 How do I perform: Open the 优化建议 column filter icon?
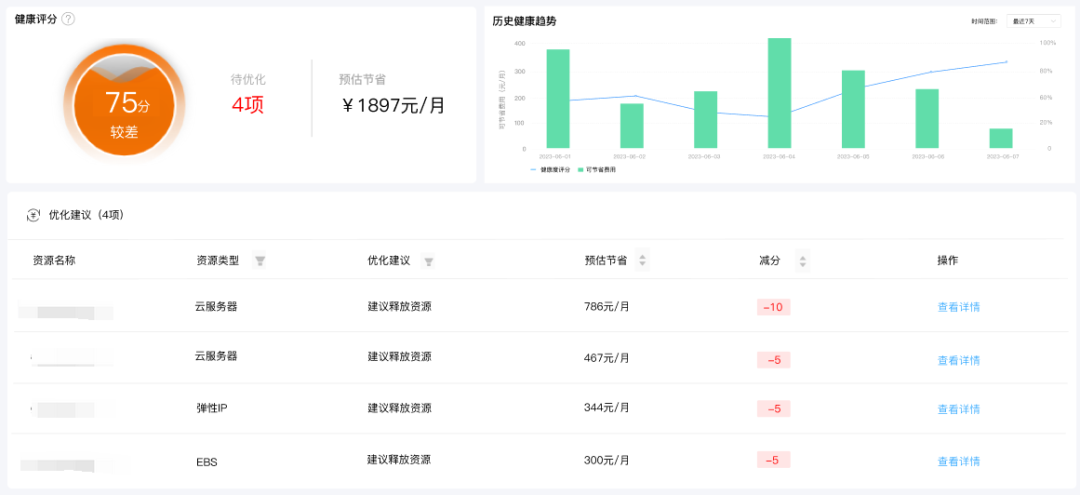click(x=428, y=262)
